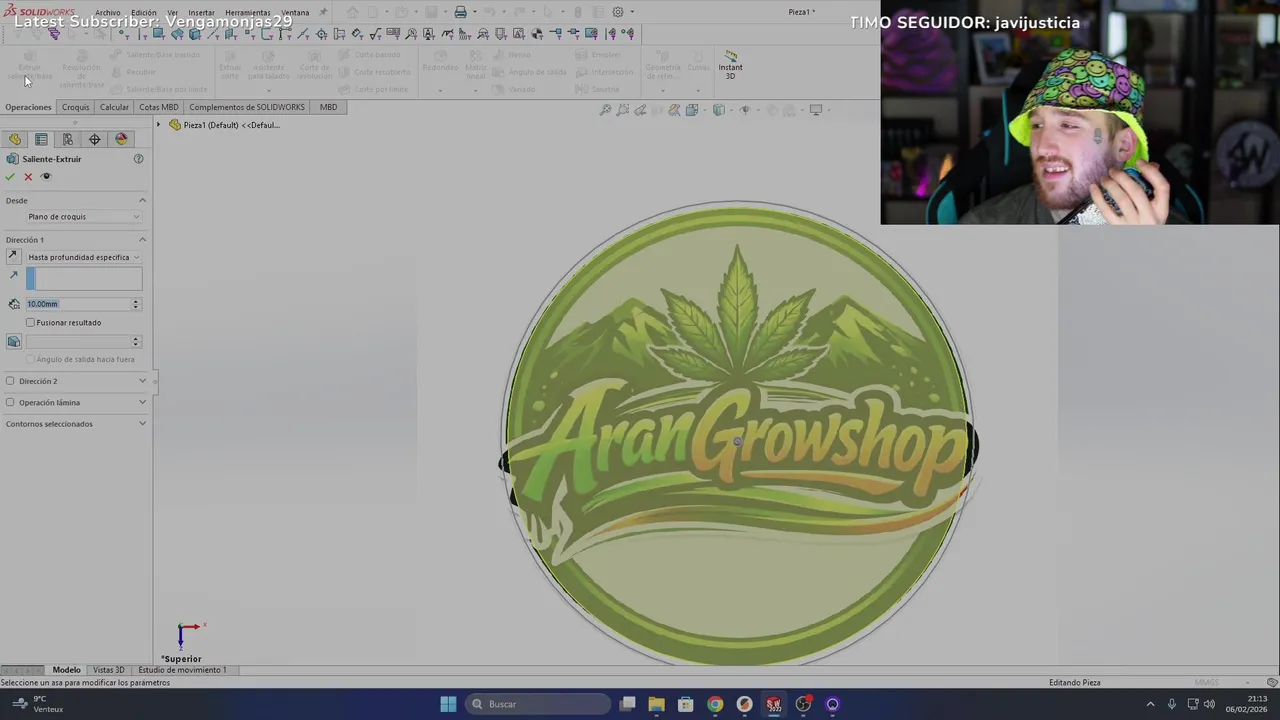Select the Operaciones ribbon tab
The height and width of the screenshot is (720, 1280).
point(28,107)
